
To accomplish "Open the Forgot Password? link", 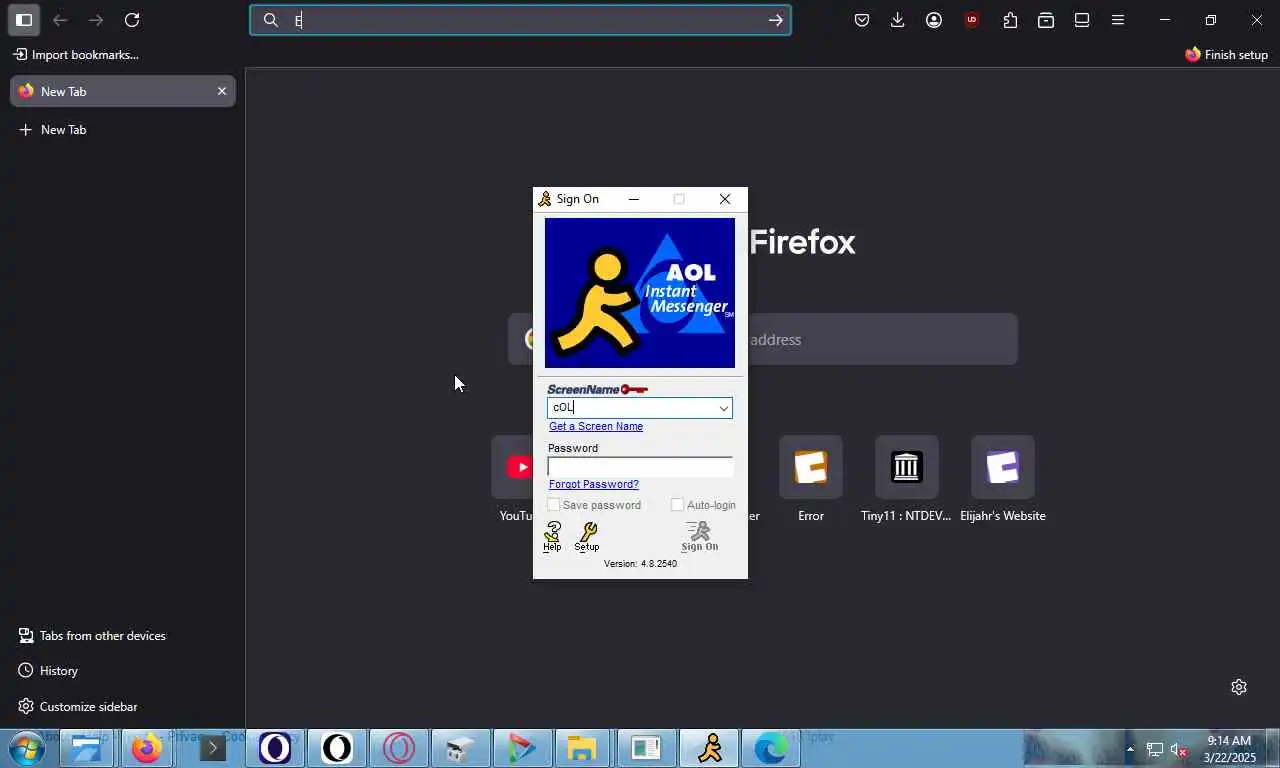I will pyautogui.click(x=594, y=484).
